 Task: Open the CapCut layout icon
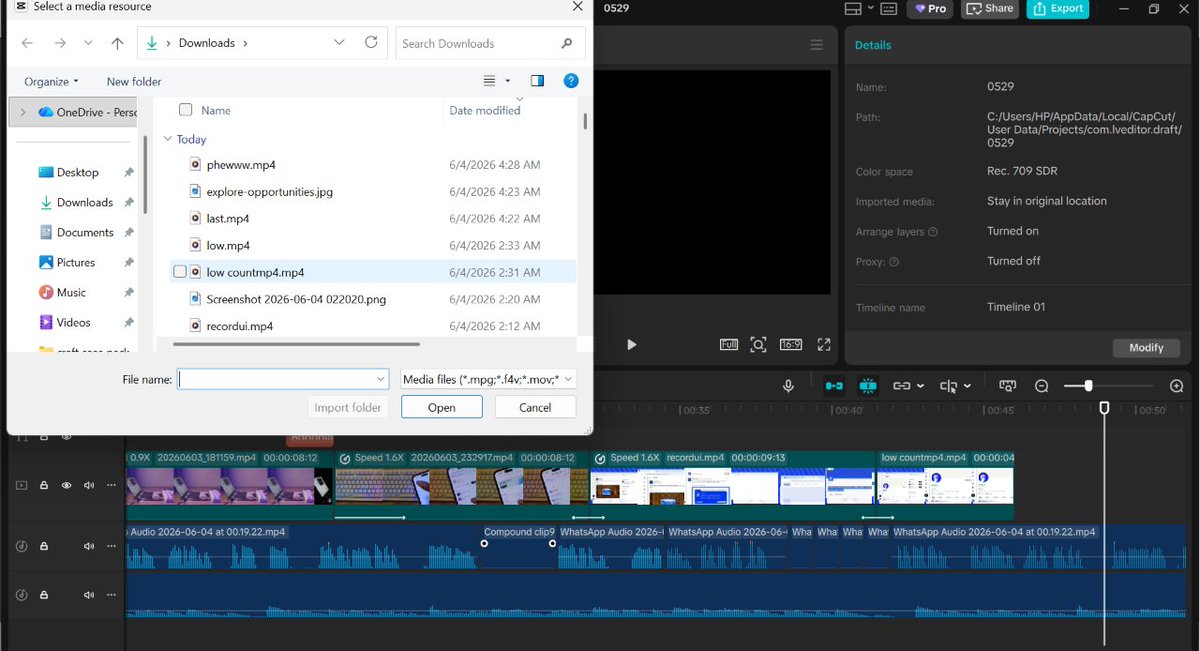[x=853, y=8]
